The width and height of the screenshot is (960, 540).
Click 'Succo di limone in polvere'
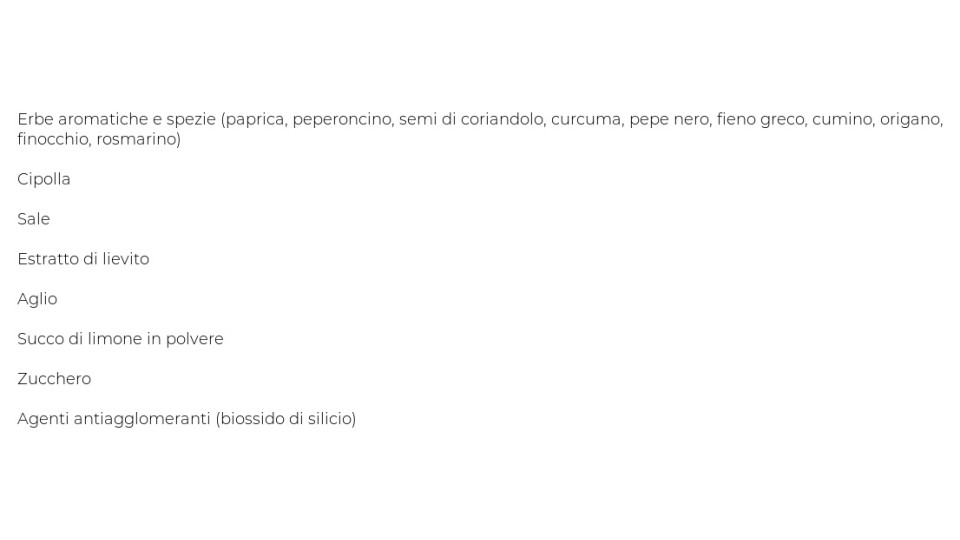(x=120, y=339)
